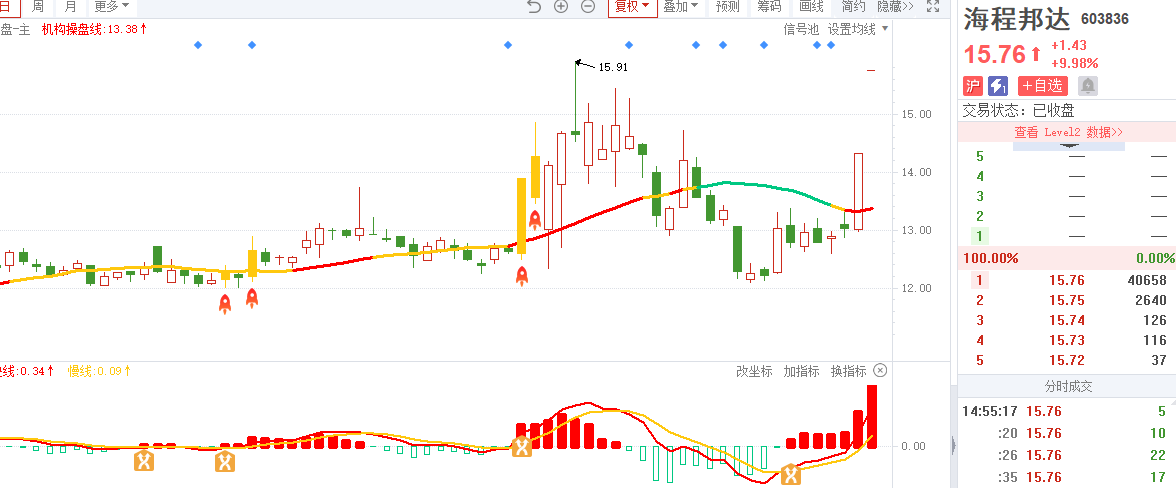Click 改坐标 to change axis
This screenshot has width=1176, height=488.
[754, 371]
